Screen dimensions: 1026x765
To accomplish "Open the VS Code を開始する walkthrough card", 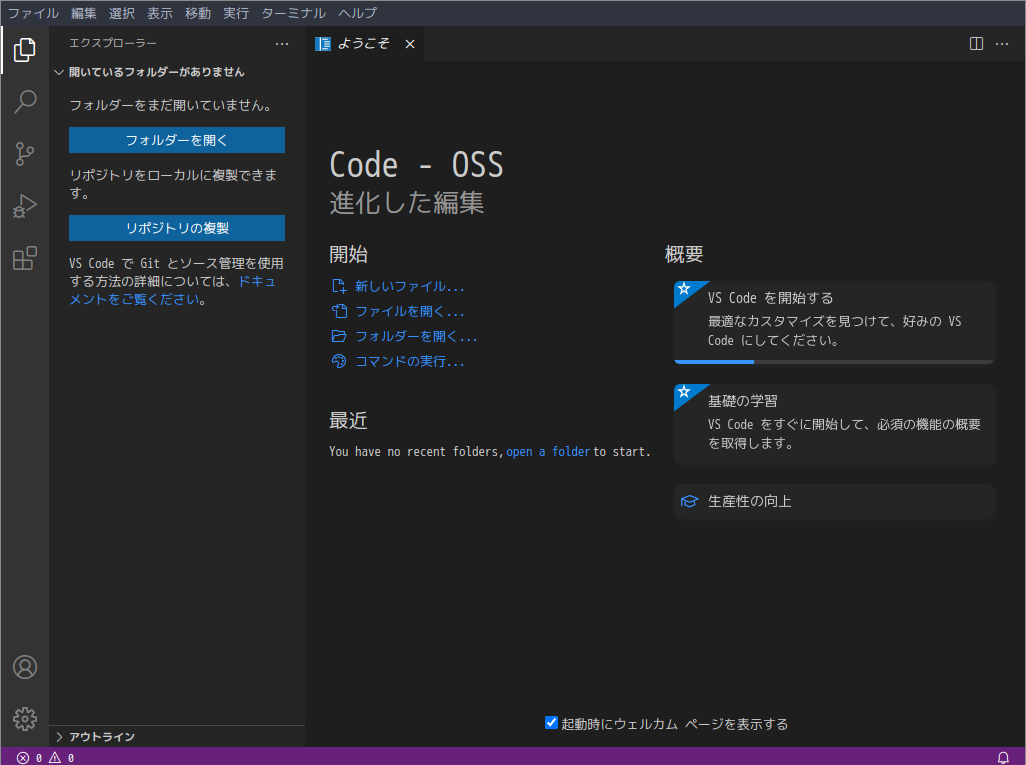I will [834, 322].
